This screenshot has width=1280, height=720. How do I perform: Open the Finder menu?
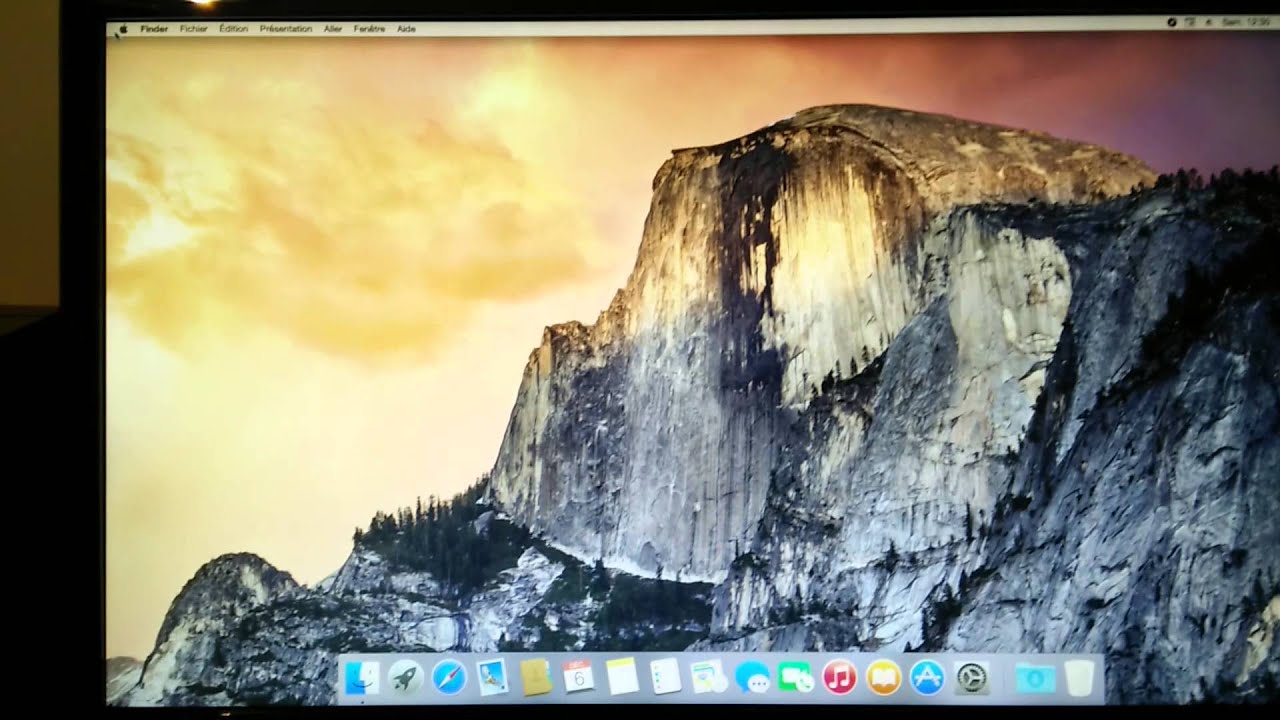(x=154, y=29)
